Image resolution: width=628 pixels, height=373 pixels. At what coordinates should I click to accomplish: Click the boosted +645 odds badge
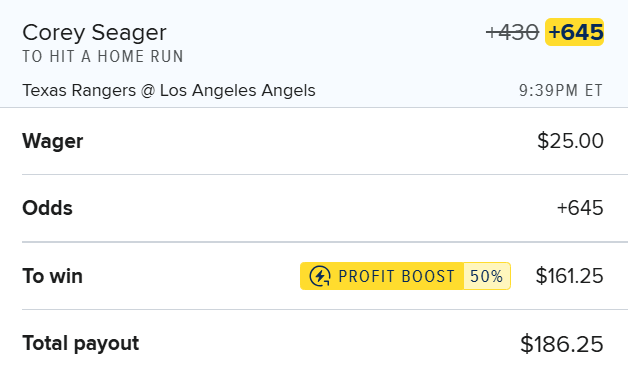[575, 32]
